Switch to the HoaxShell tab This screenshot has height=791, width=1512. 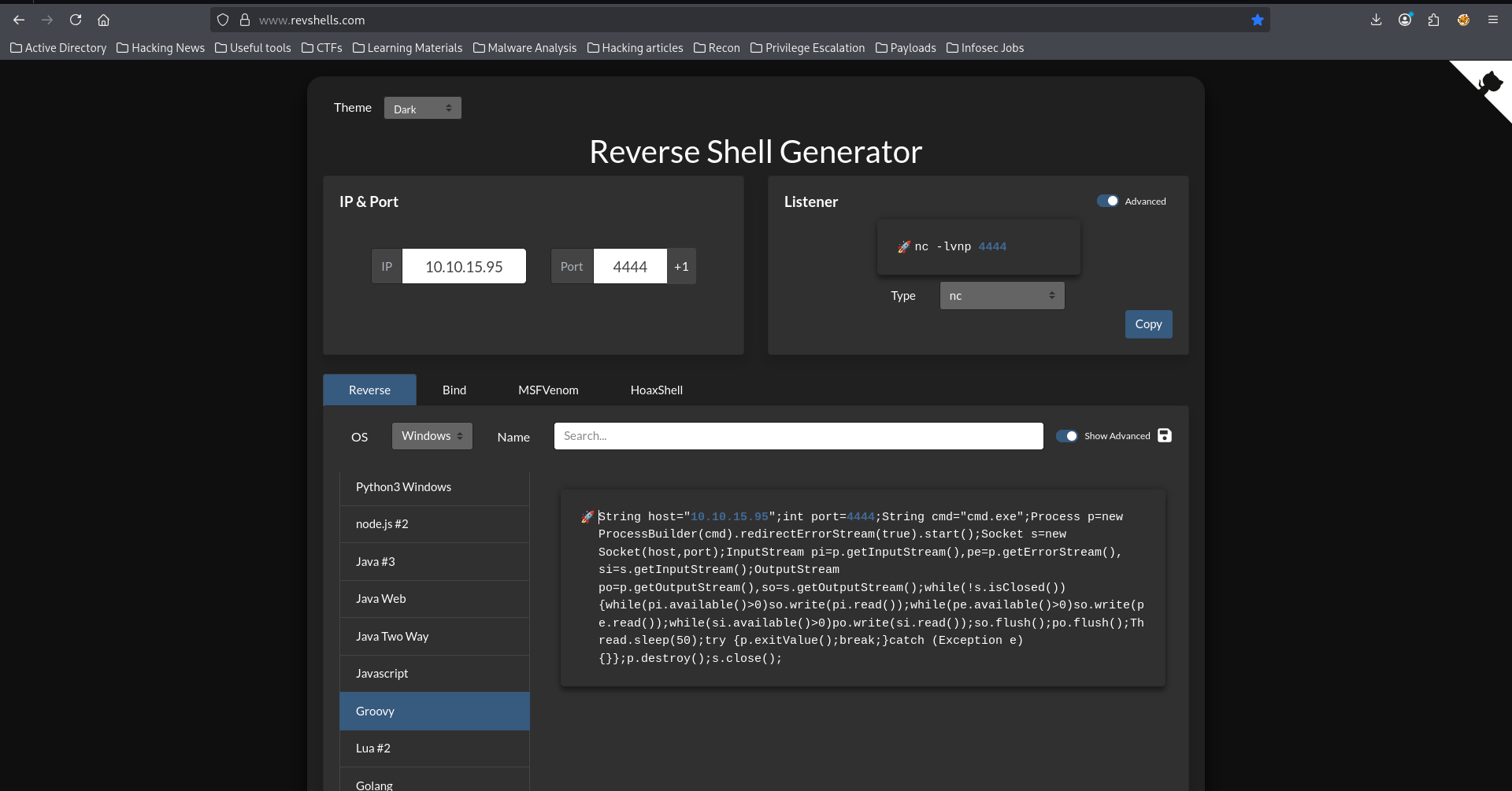657,390
